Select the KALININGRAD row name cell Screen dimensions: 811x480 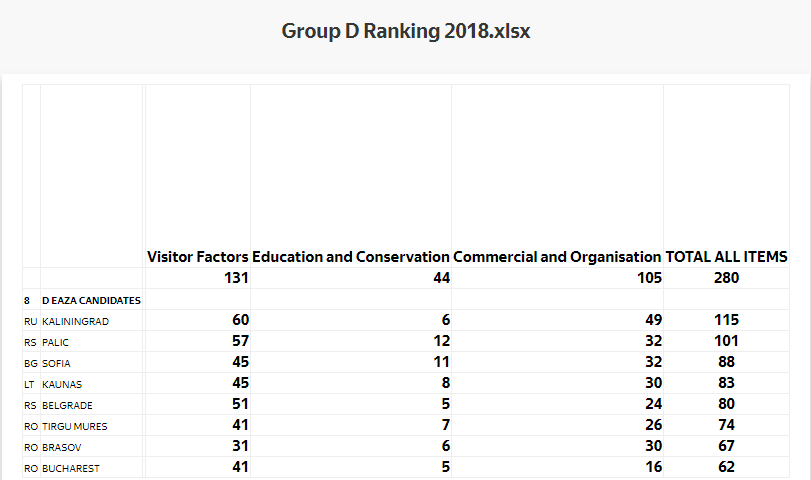(76, 321)
